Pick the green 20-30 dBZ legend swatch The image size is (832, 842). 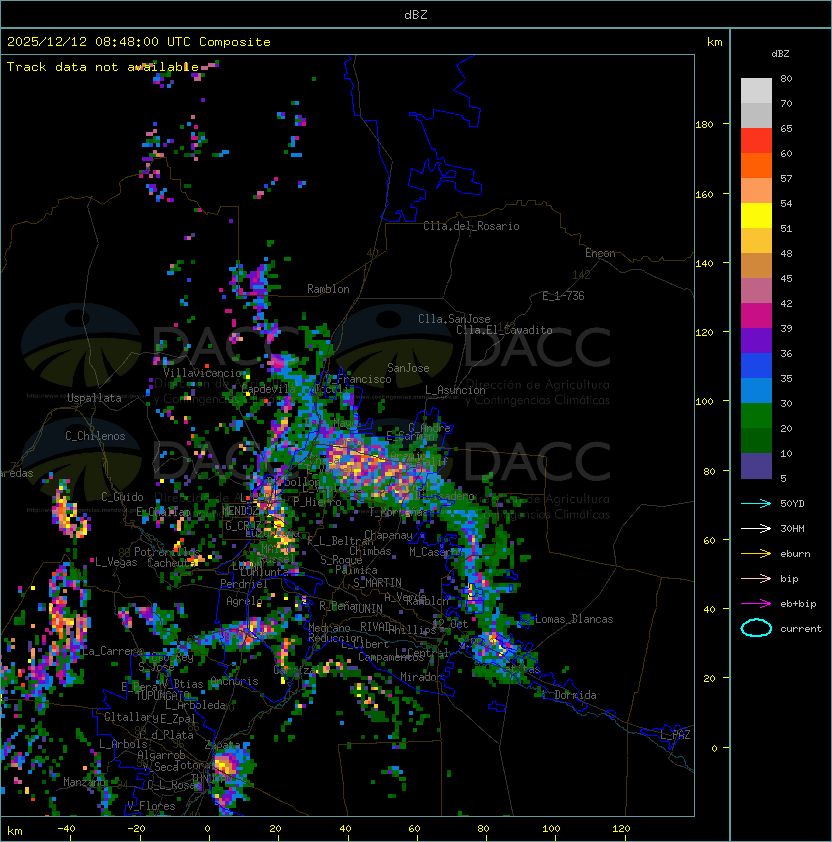(x=756, y=416)
